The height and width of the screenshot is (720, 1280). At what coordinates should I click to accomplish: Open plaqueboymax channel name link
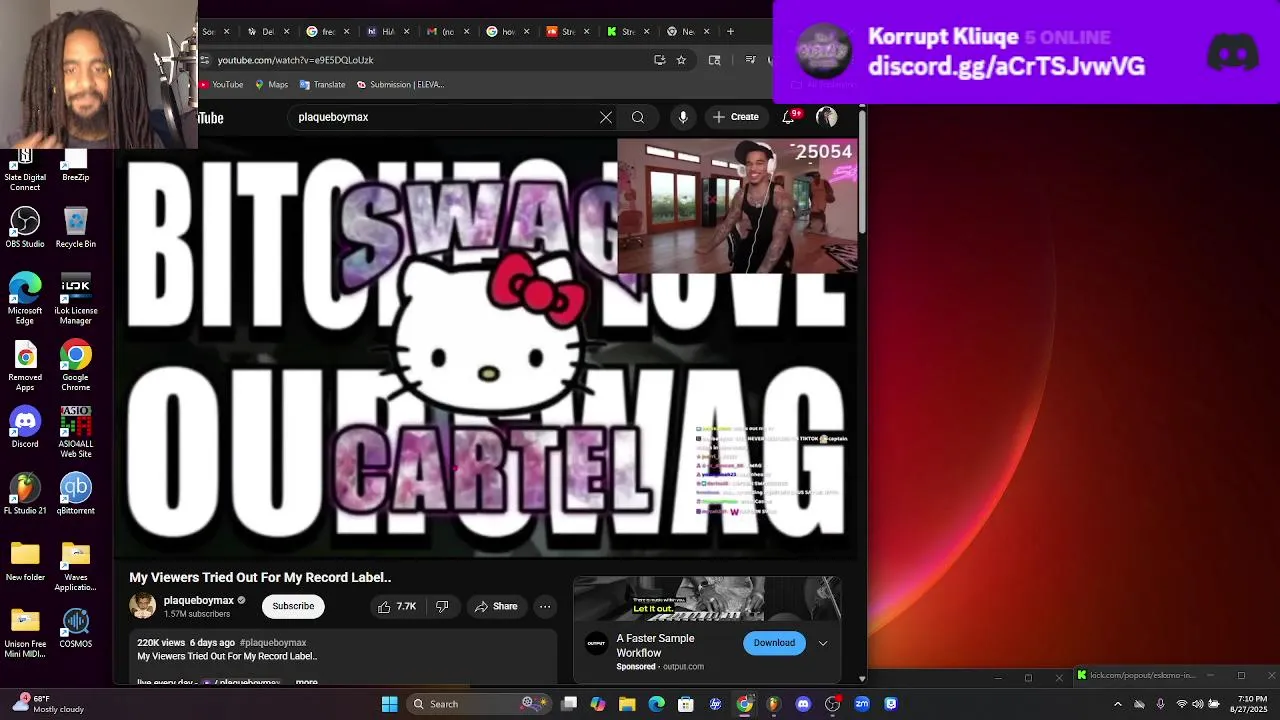click(x=198, y=601)
